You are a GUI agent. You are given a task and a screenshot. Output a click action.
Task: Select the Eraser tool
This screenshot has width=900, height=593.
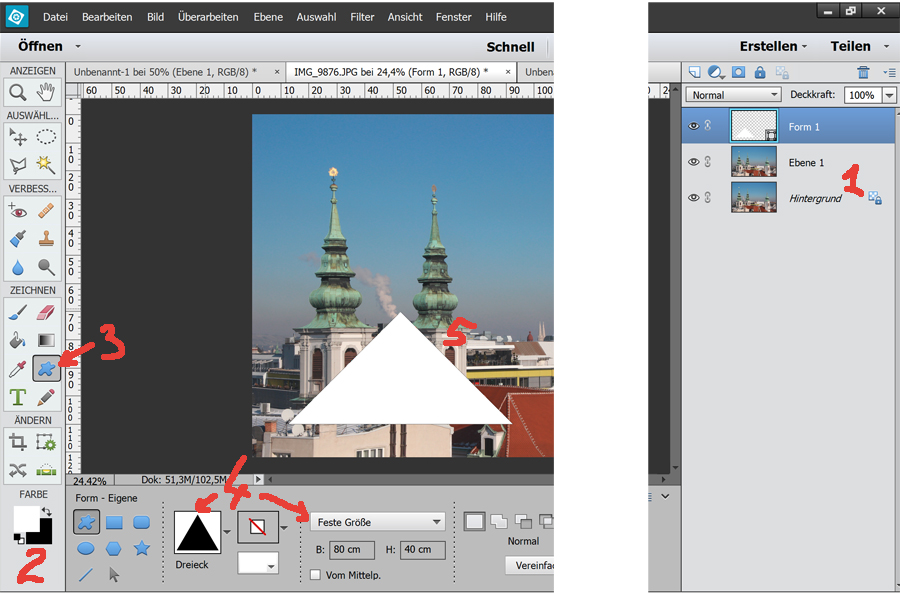pos(46,313)
